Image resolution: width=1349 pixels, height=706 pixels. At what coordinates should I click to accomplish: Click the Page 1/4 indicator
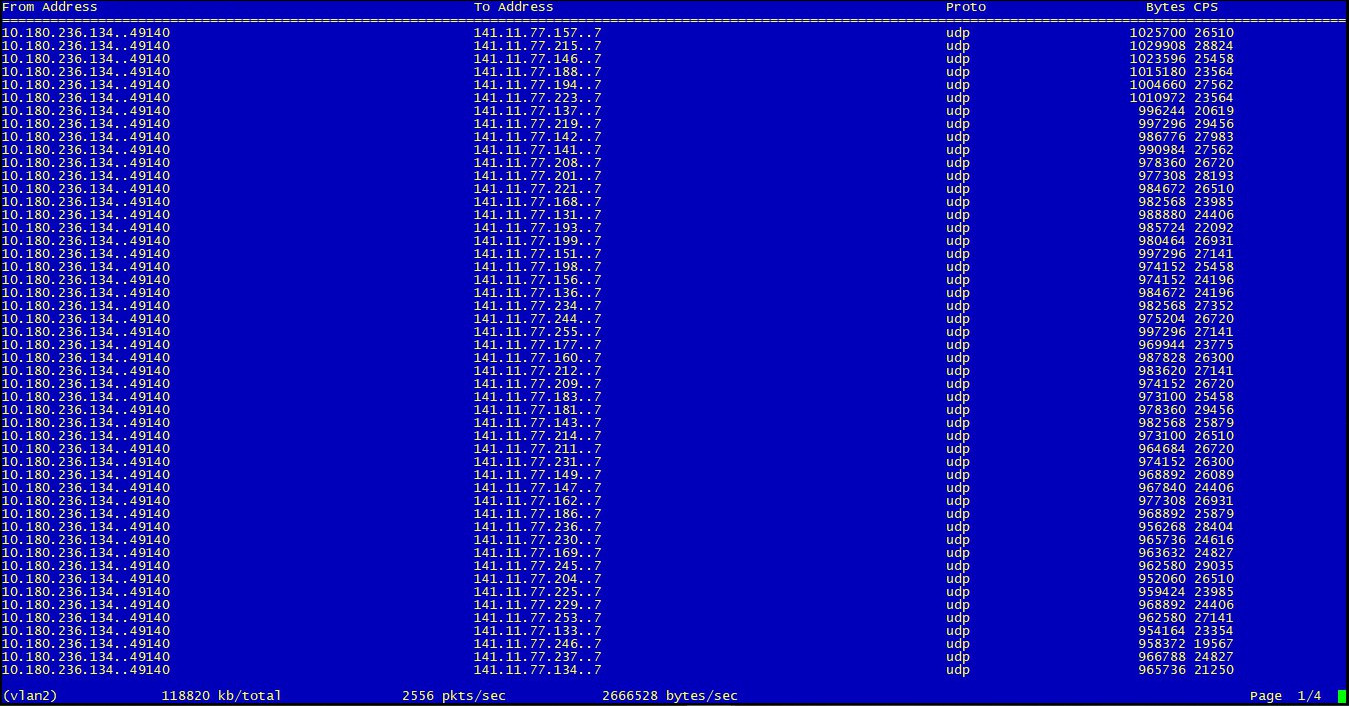coord(1285,695)
